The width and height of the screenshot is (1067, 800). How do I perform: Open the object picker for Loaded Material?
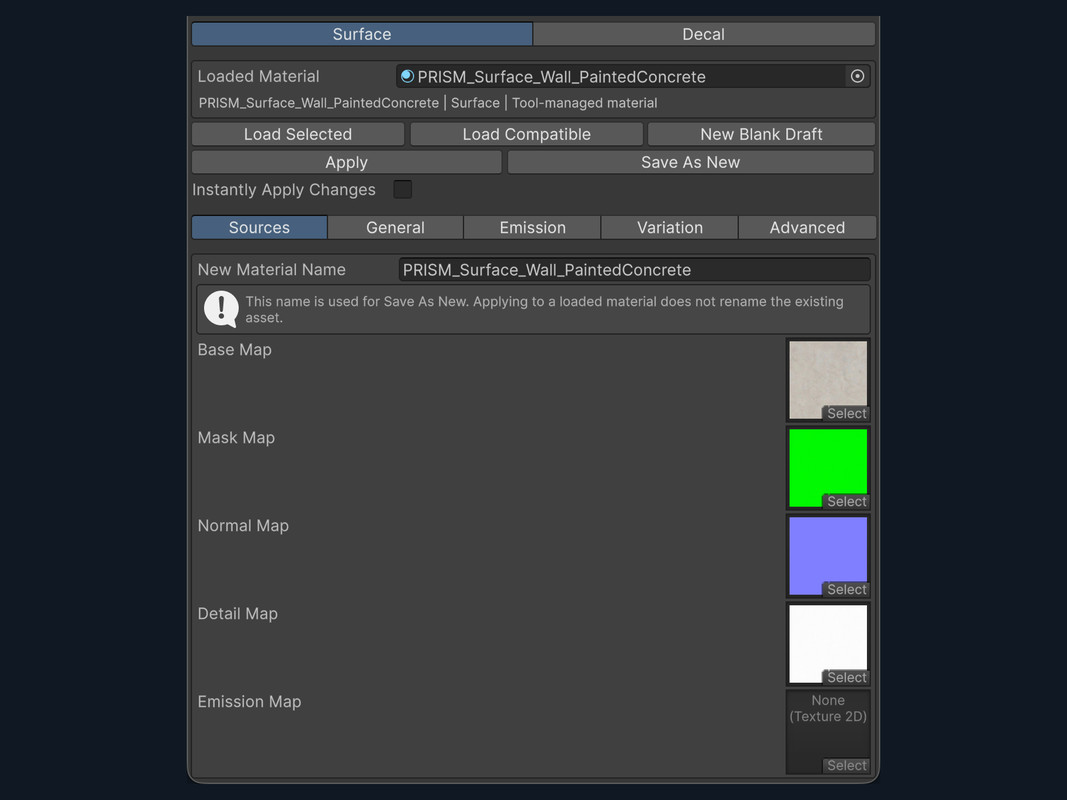[x=857, y=76]
